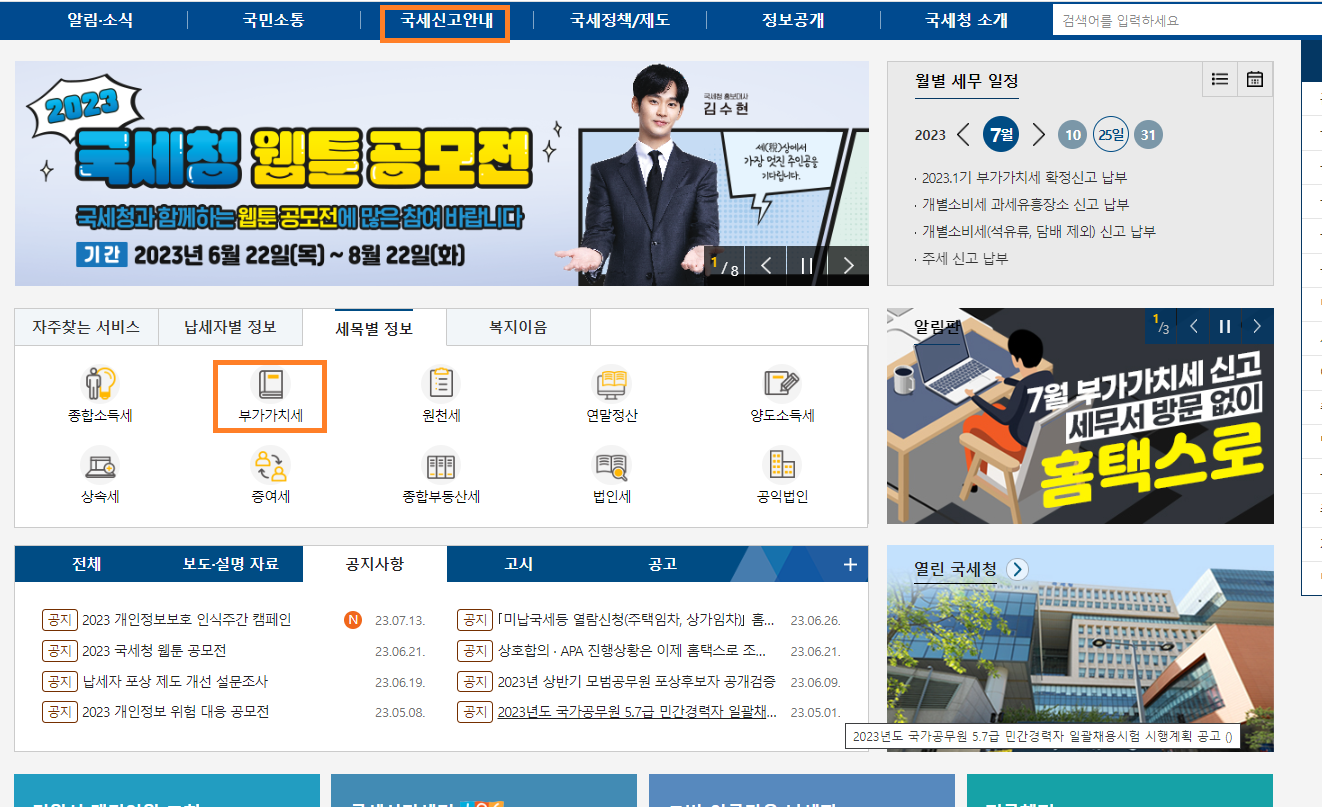Switch tax schedule to calendar view
This screenshot has height=807, width=1322.
[x=1255, y=79]
